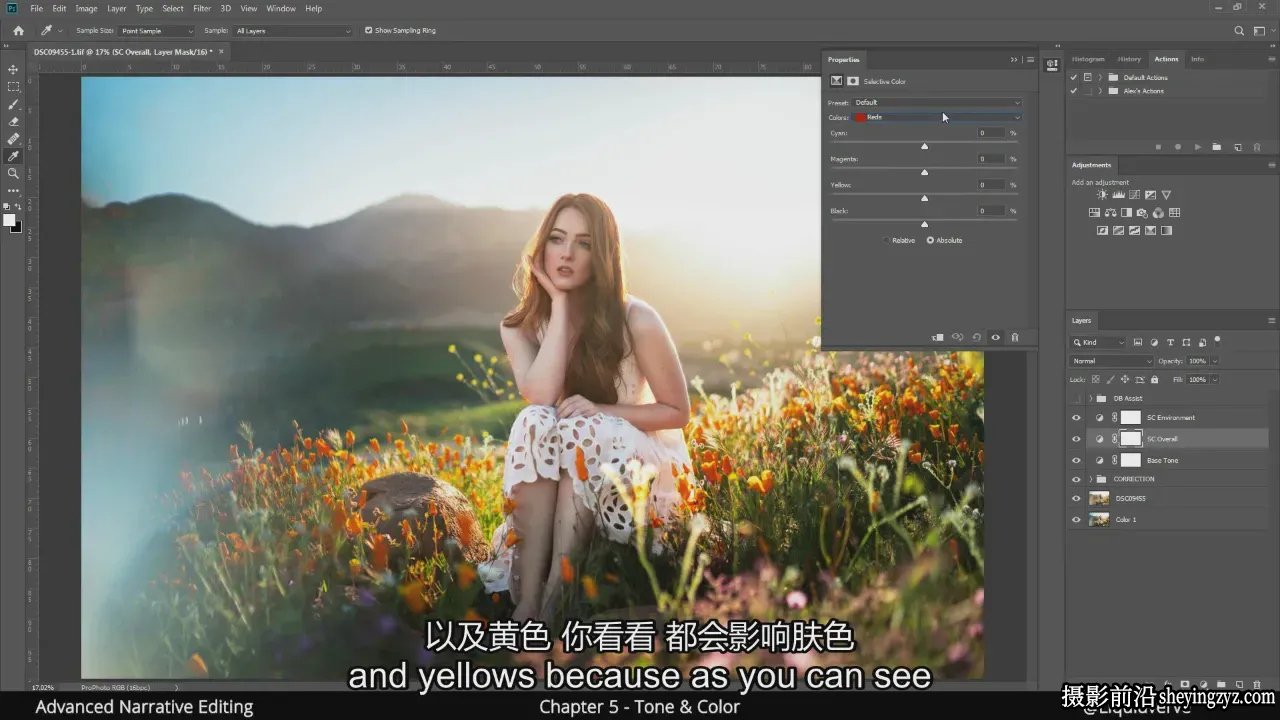The image size is (1280, 720).
Task: Hide the Base Tone layer
Action: [x=1076, y=461]
